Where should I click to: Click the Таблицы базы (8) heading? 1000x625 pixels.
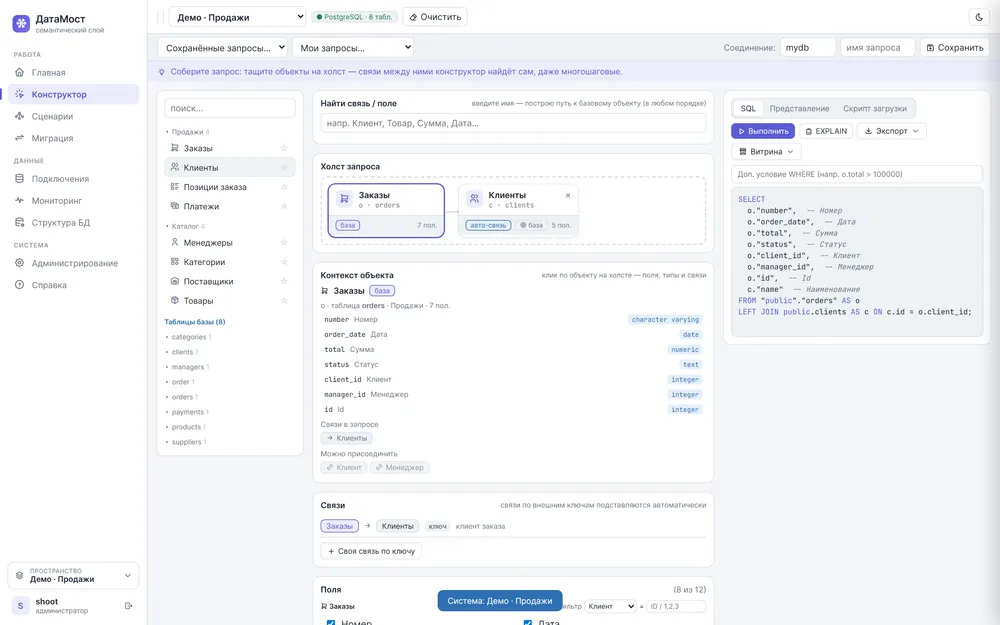click(195, 322)
